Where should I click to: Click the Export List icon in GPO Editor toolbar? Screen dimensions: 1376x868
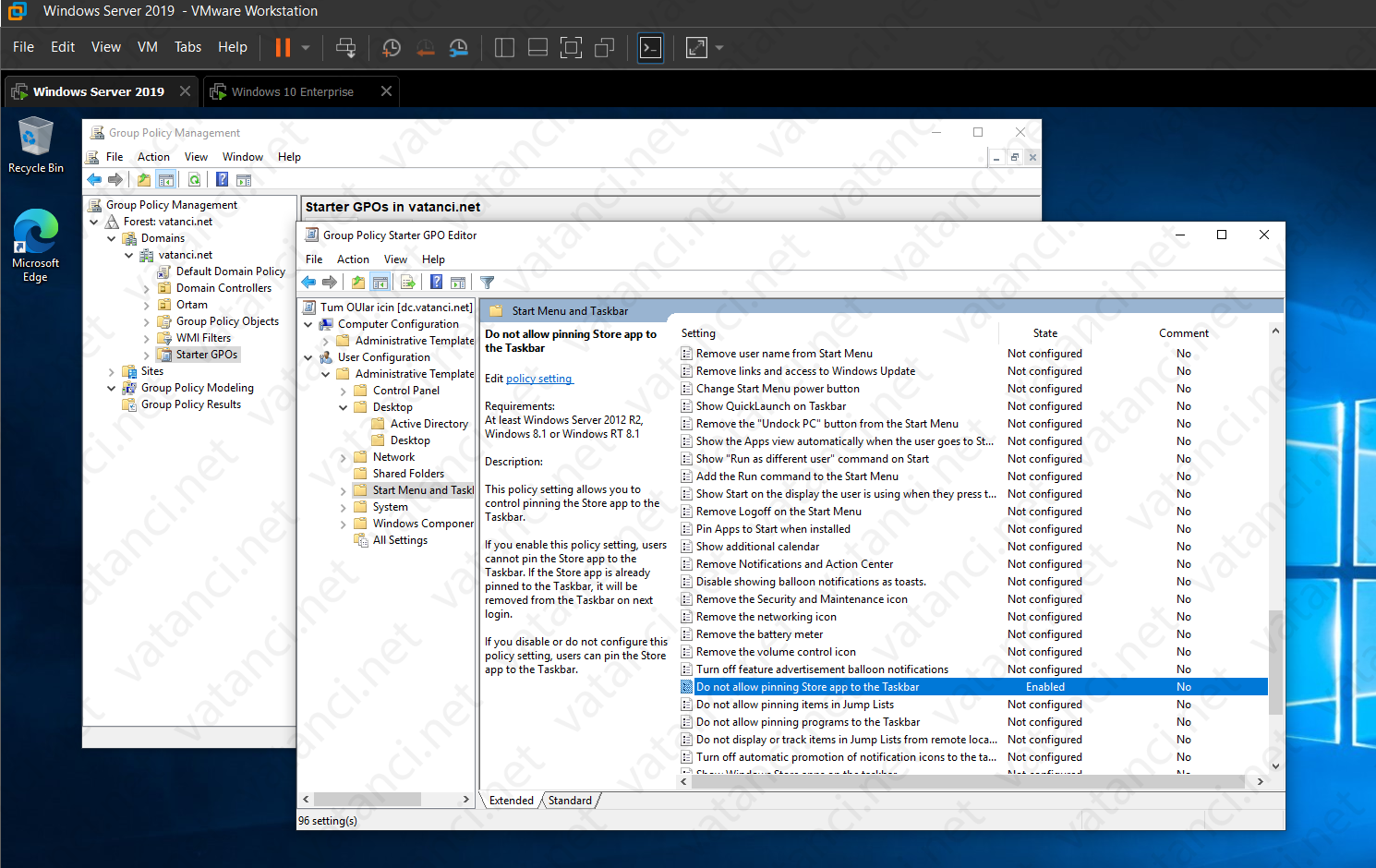pos(408,282)
